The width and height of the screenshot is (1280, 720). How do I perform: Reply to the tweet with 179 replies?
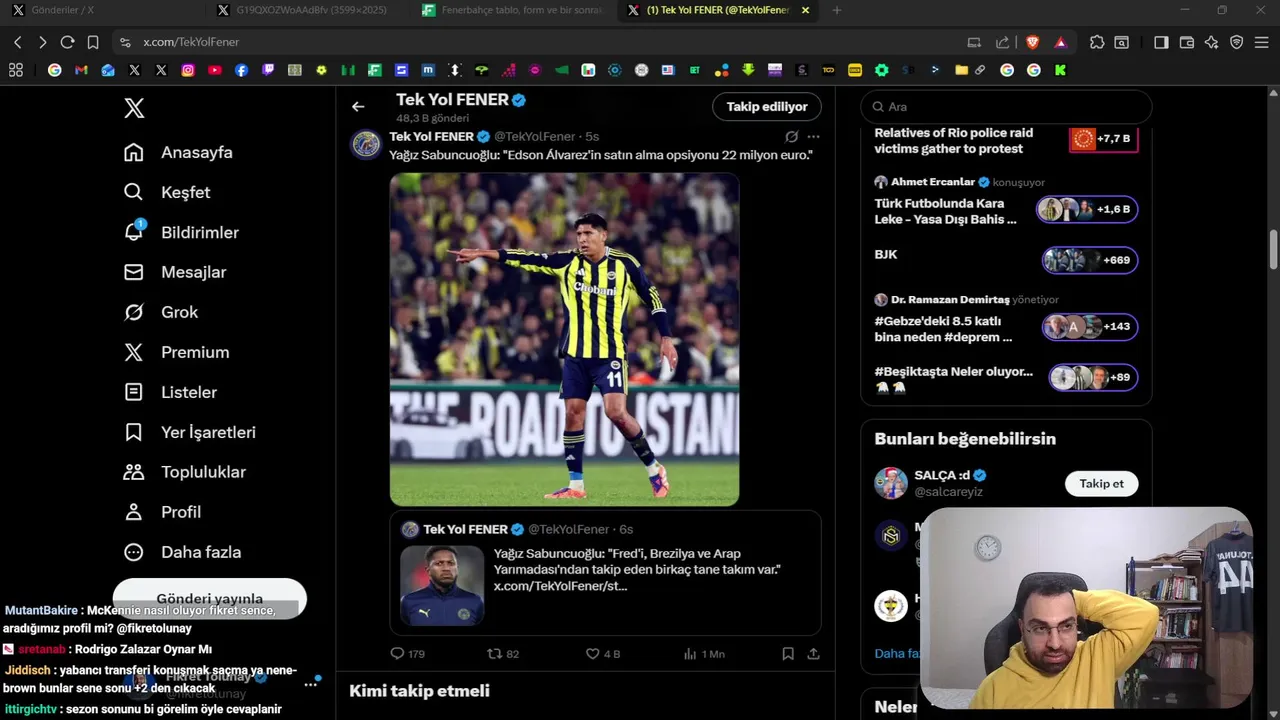click(x=407, y=653)
